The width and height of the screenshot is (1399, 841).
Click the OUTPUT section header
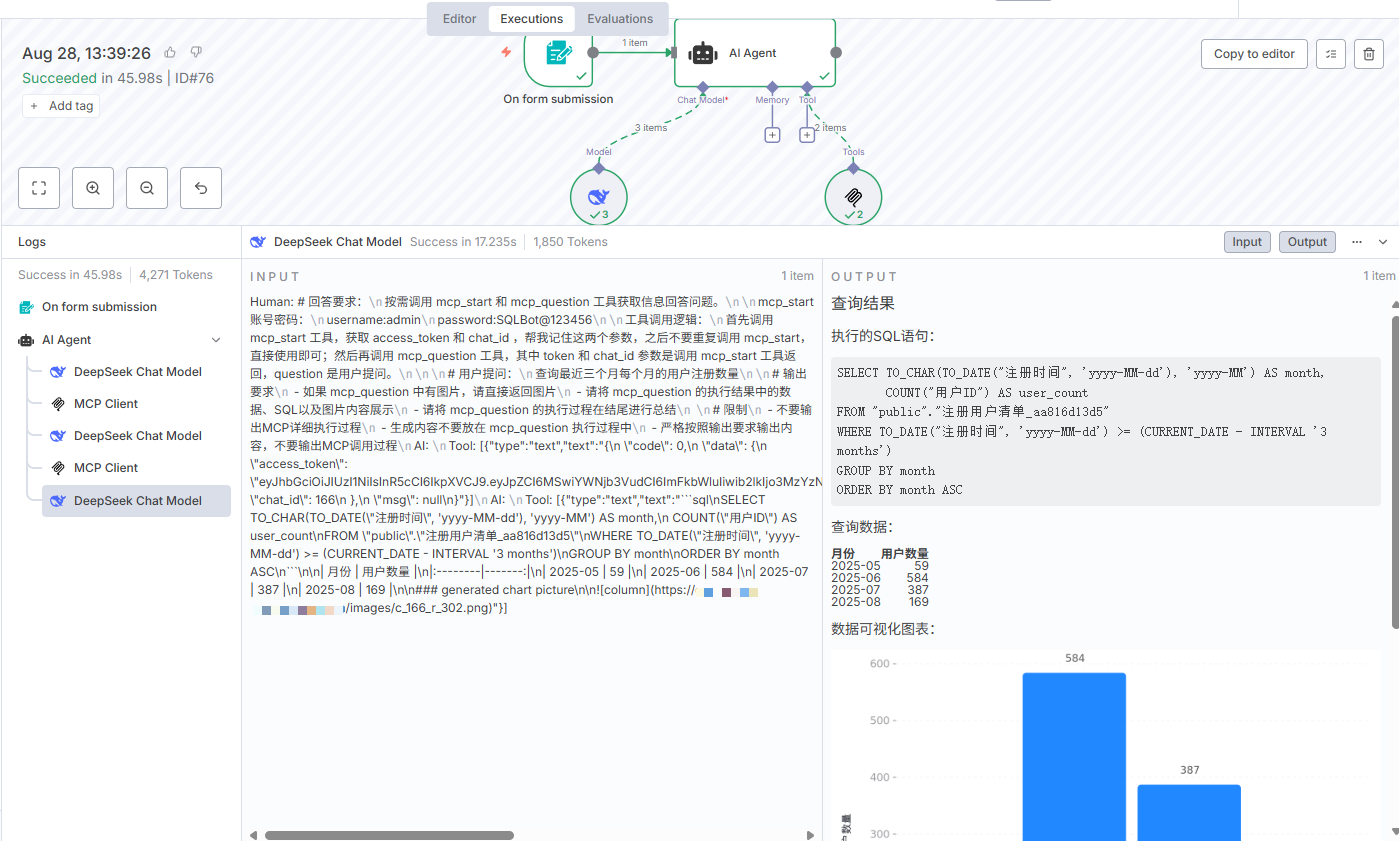[865, 276]
